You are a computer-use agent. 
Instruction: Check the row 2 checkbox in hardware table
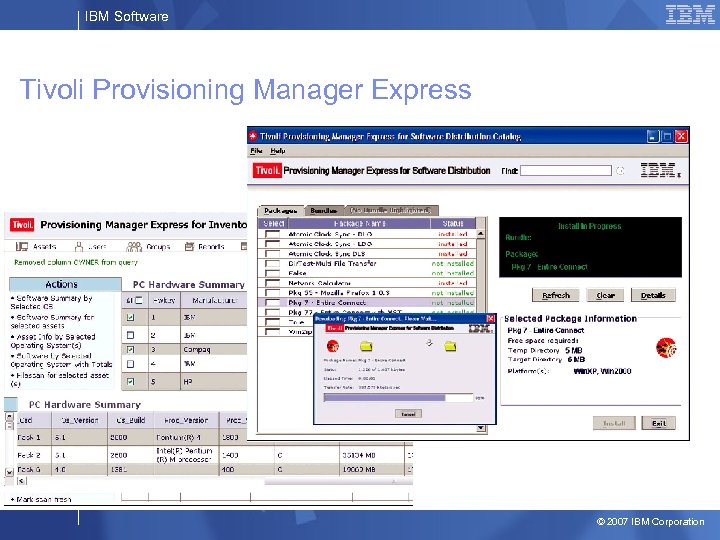pos(130,335)
